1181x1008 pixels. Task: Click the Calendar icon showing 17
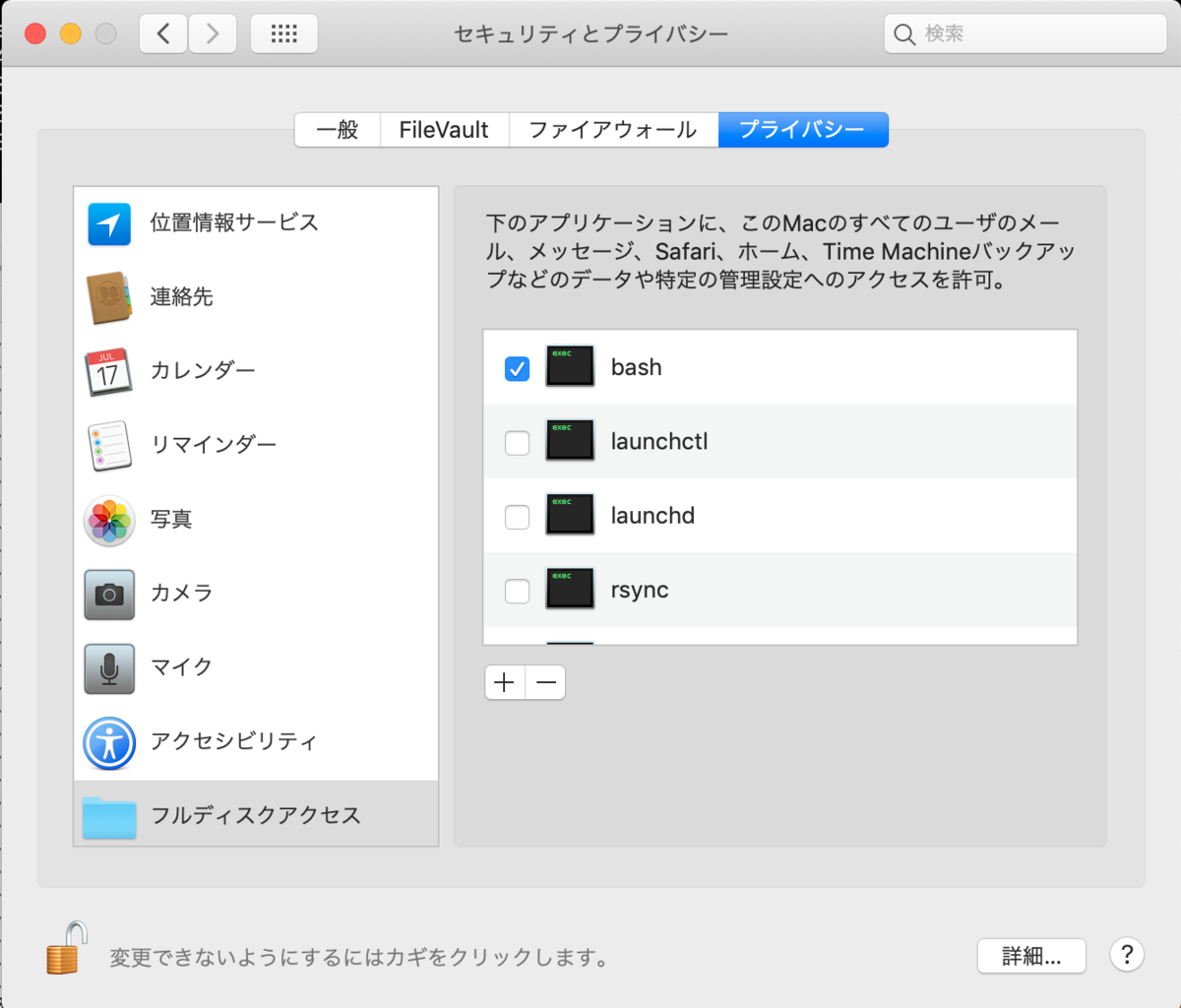click(x=108, y=371)
